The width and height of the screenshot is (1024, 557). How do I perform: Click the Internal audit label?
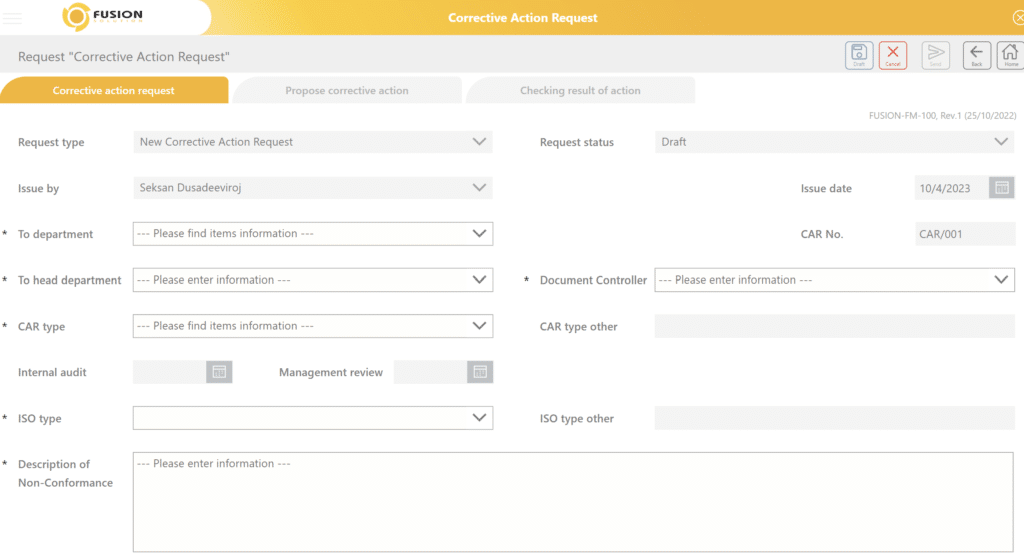click(x=52, y=372)
